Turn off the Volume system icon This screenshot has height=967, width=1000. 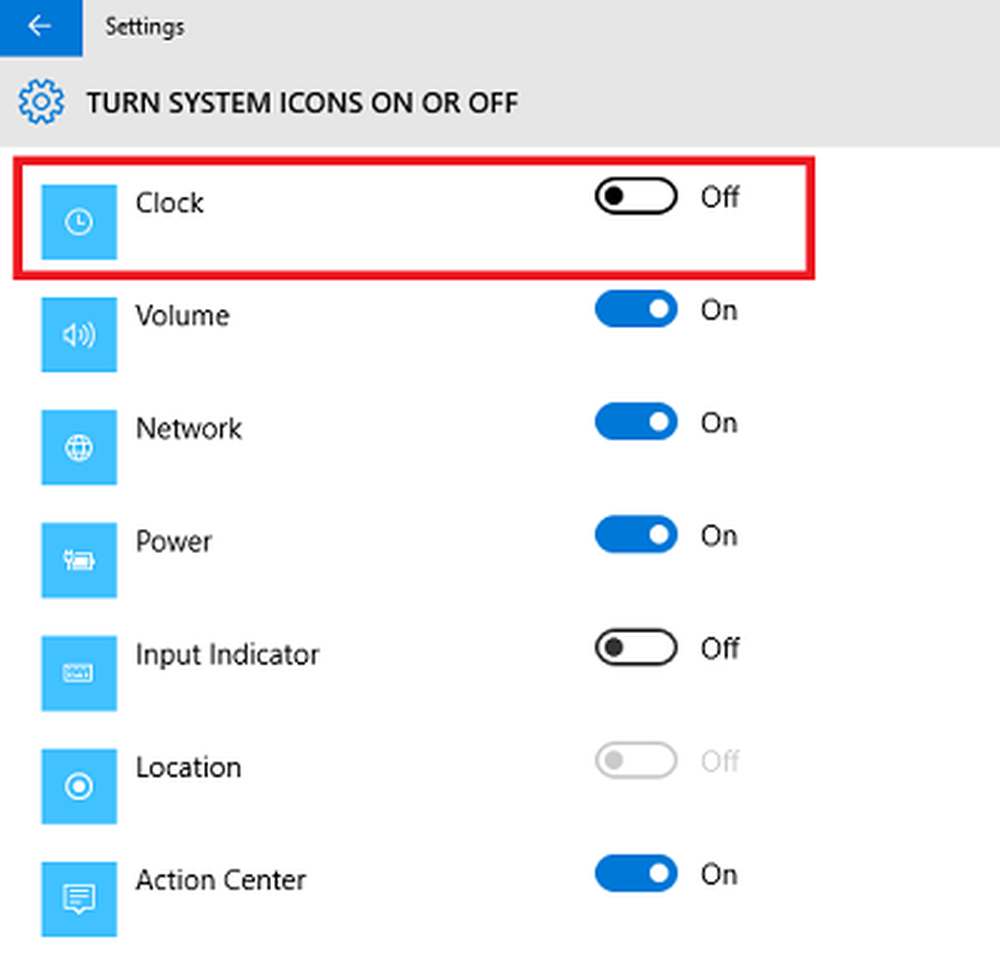coord(636,310)
